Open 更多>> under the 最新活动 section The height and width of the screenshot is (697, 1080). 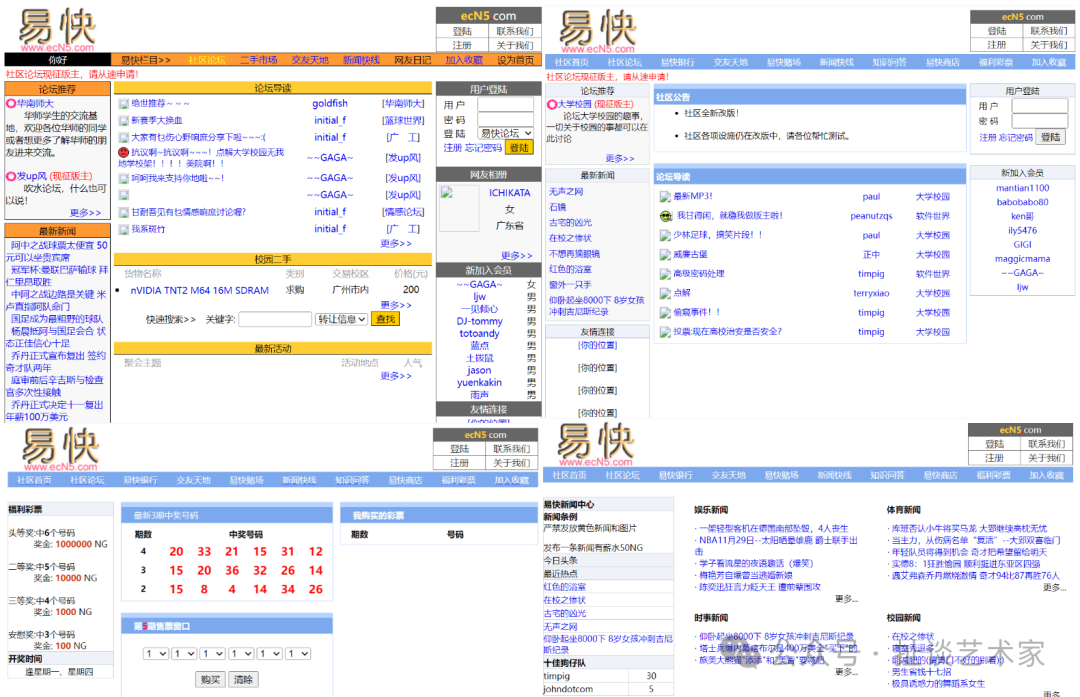tap(396, 376)
